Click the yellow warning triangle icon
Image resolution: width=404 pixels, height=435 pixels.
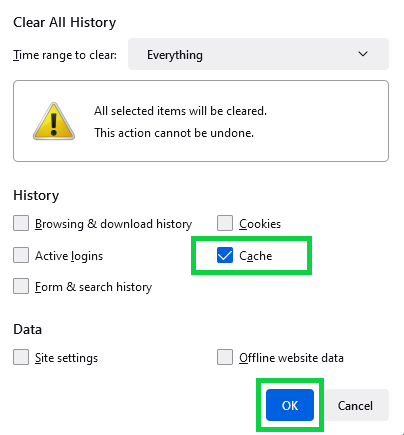tap(54, 121)
